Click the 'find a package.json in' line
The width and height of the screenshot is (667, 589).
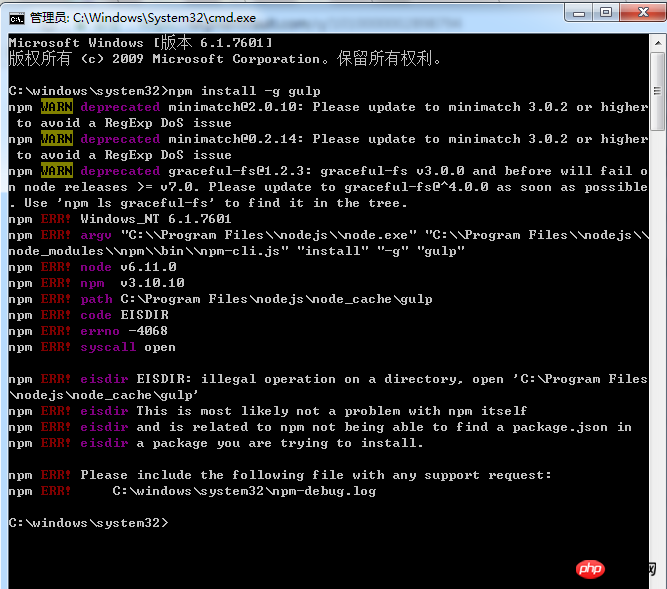coord(320,427)
